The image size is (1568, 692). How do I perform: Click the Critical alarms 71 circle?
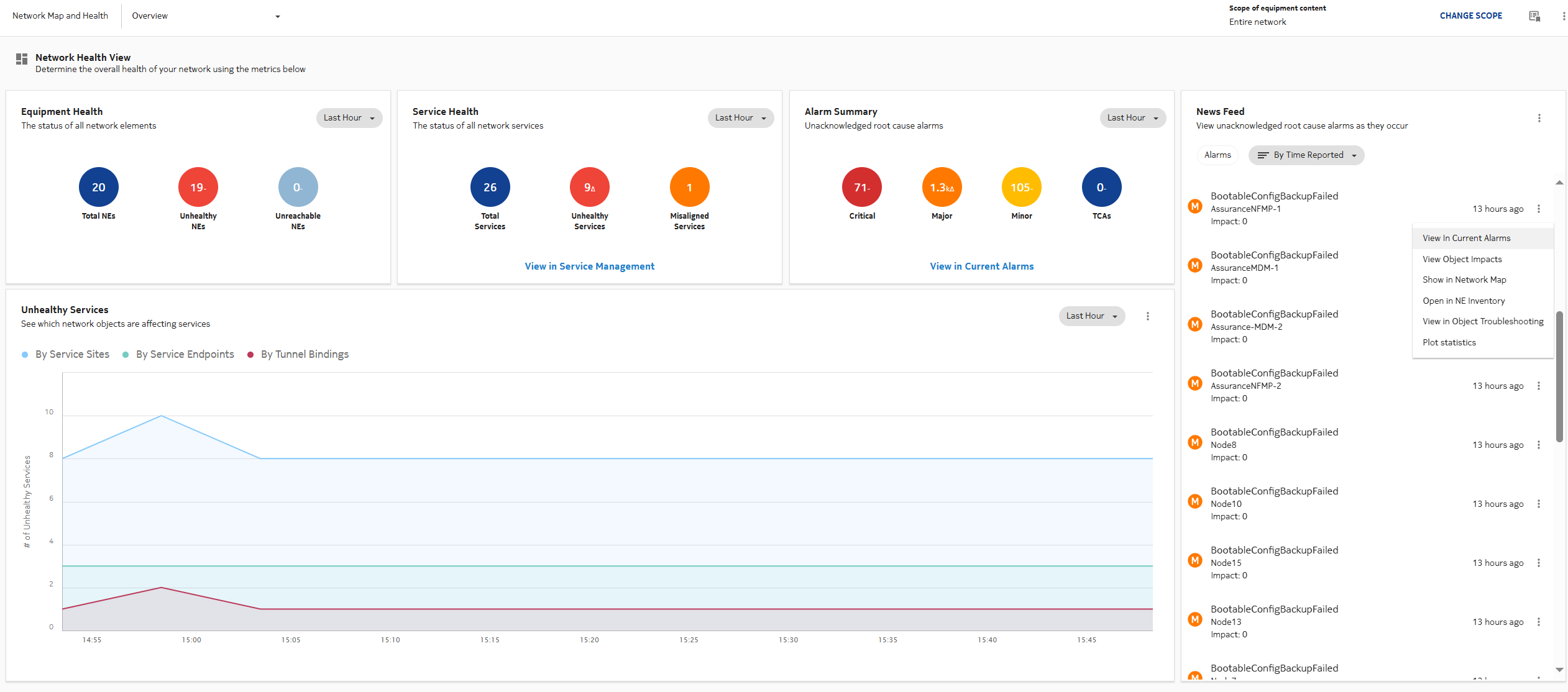(861, 187)
